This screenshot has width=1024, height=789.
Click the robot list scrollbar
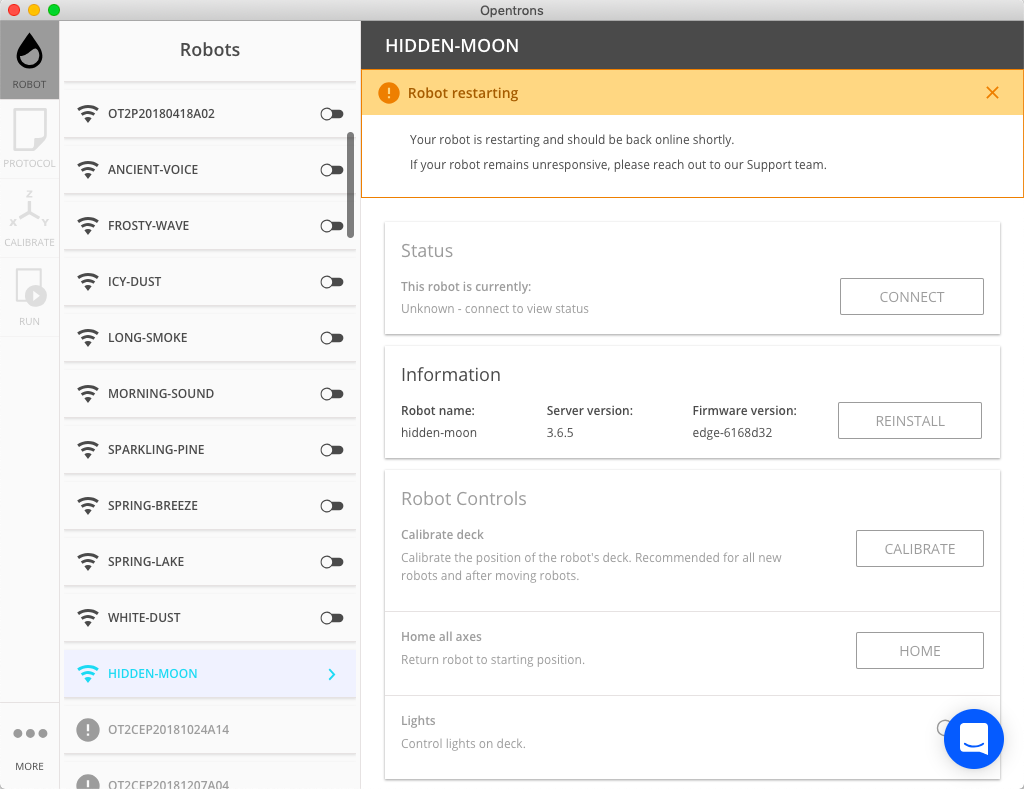click(x=351, y=185)
